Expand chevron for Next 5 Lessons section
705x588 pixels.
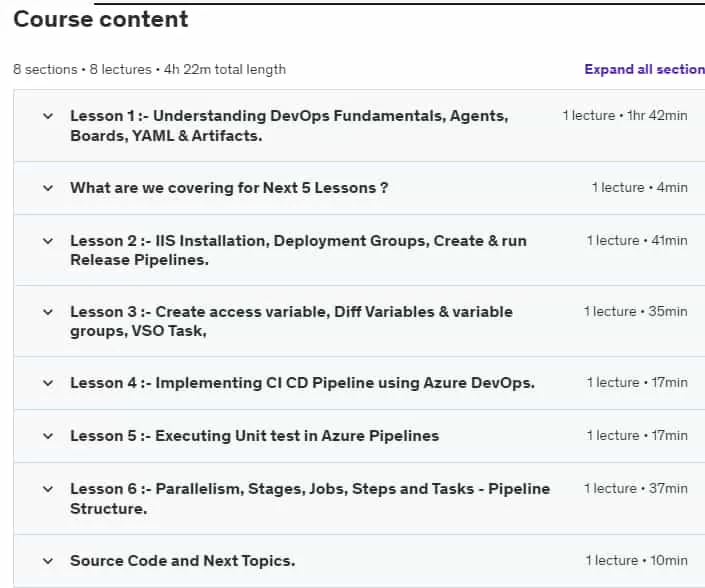48,188
